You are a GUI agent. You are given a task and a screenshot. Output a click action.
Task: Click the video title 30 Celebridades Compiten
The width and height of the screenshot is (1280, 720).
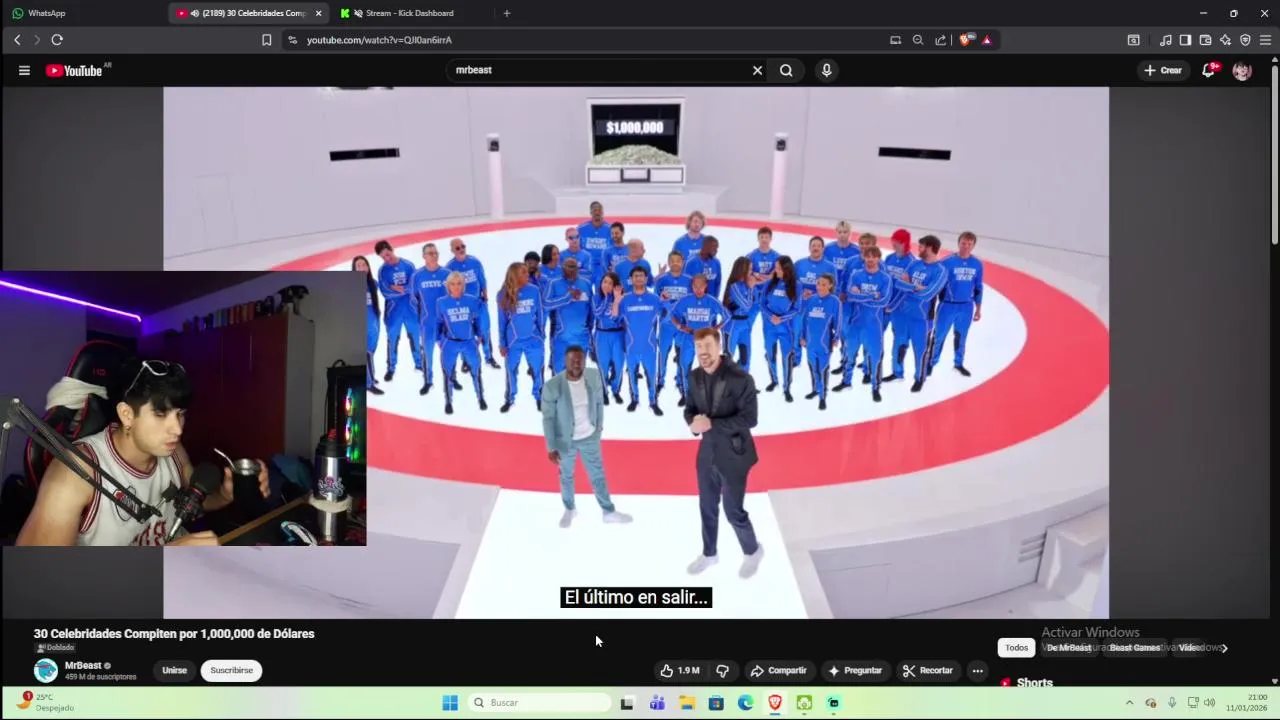coord(174,634)
